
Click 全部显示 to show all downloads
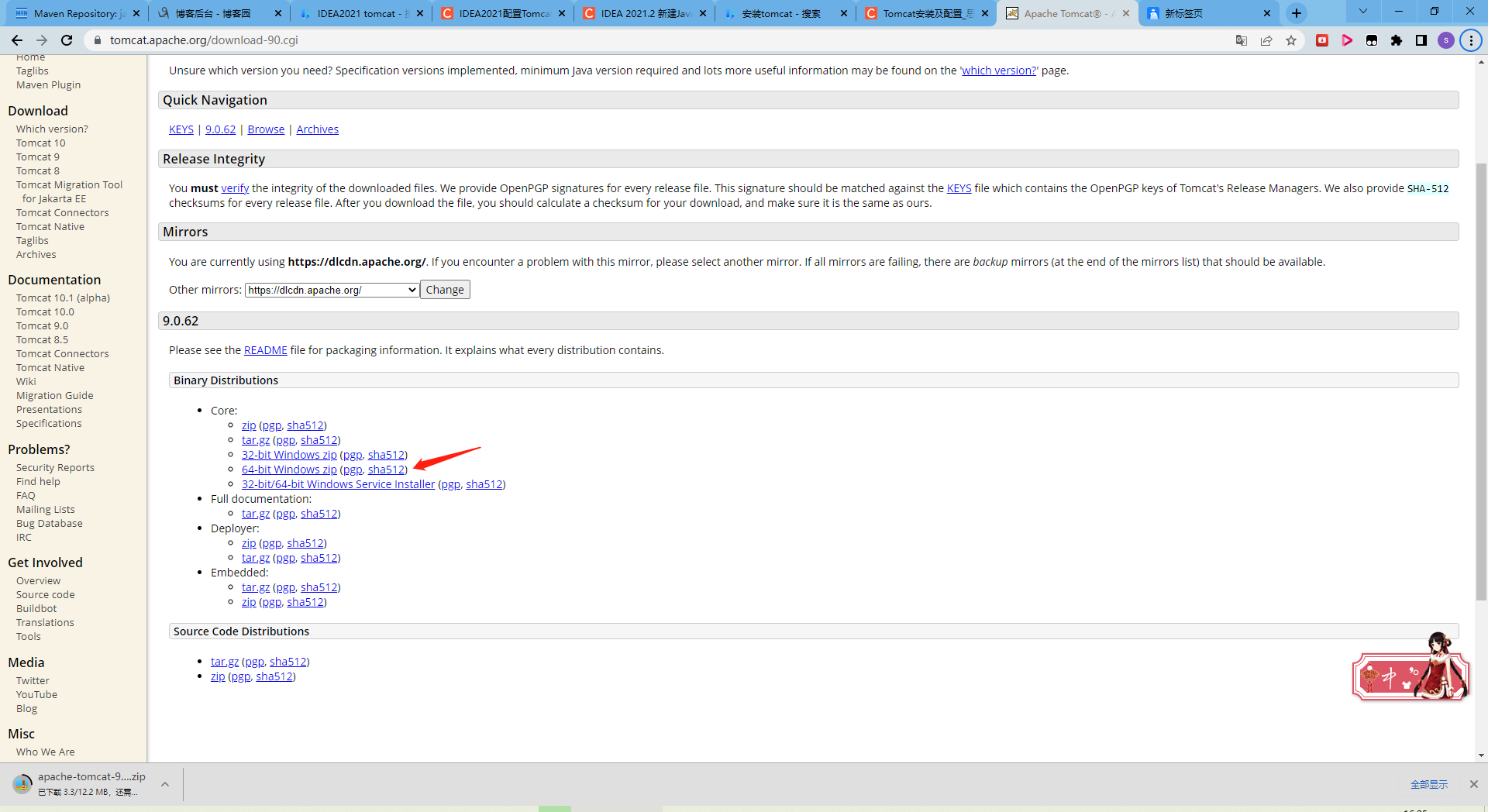[x=1429, y=785]
